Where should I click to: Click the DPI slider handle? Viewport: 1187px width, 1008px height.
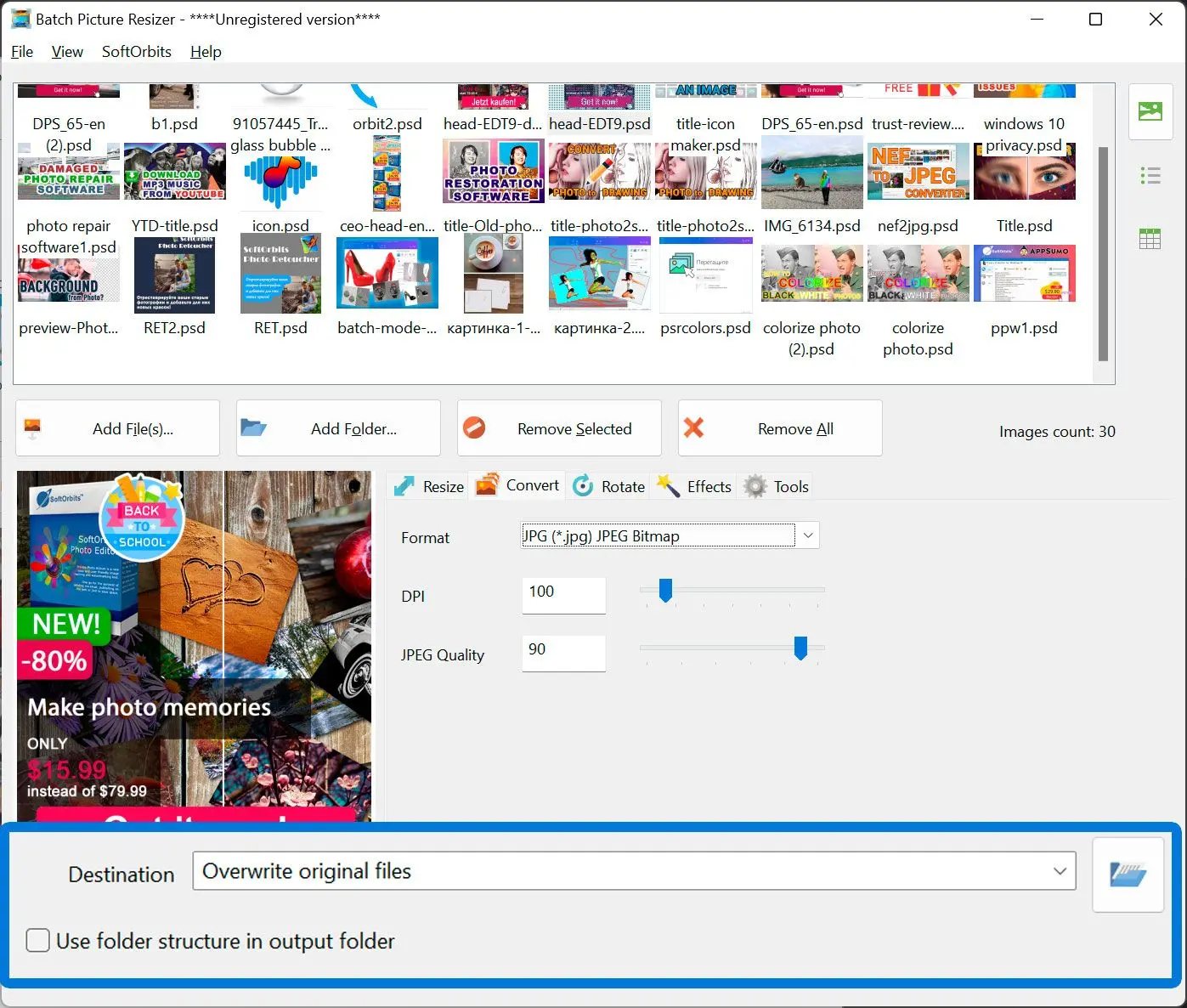pos(666,590)
